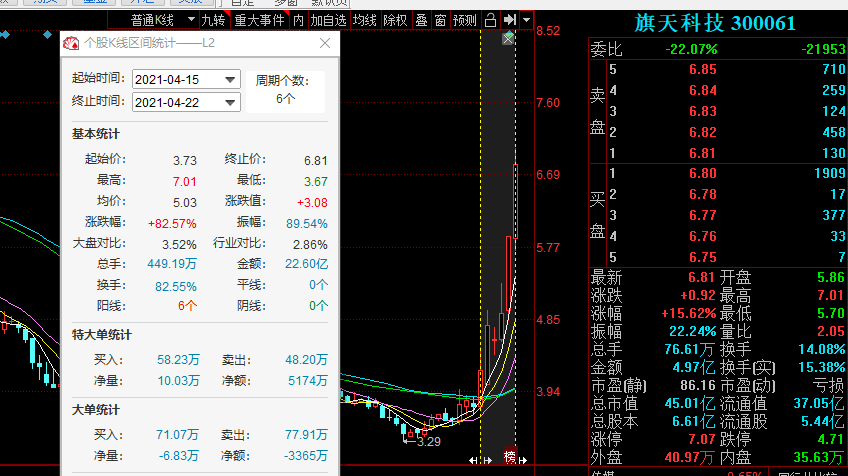Click the 内盘 value 35.63万
The image size is (848, 476).
(x=818, y=458)
